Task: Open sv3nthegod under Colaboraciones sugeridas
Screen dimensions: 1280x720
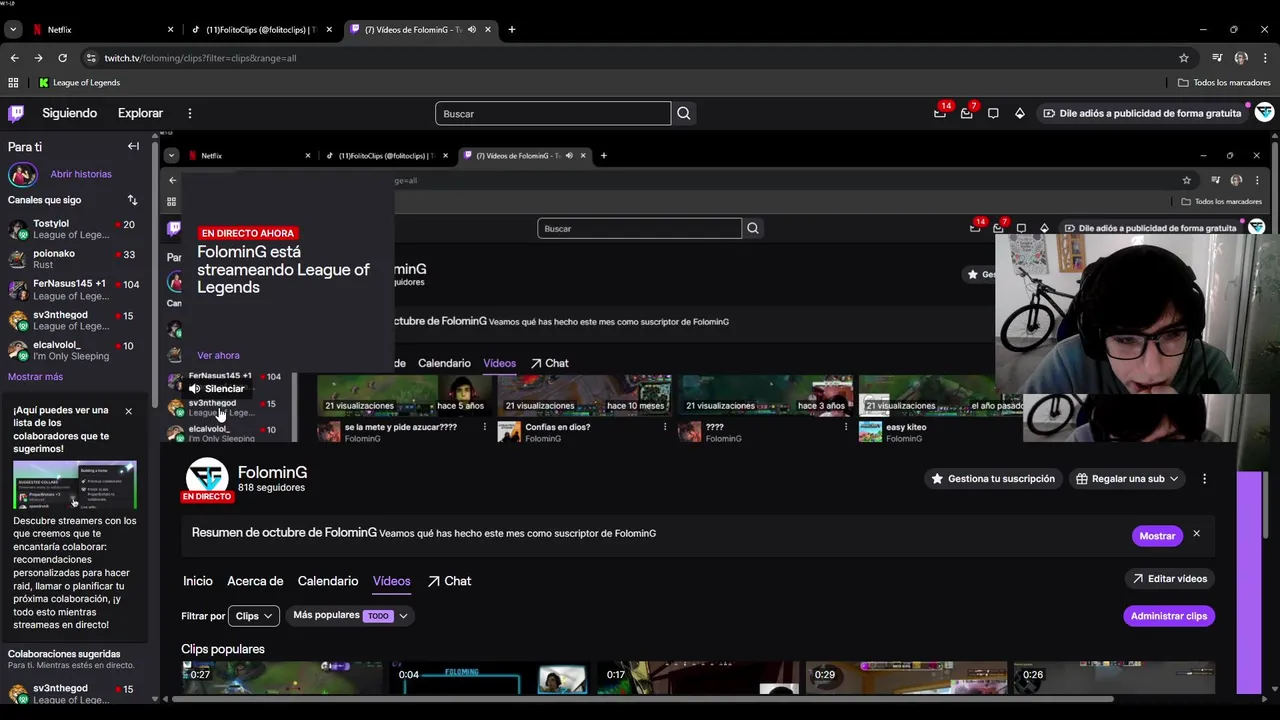Action: 72,693
